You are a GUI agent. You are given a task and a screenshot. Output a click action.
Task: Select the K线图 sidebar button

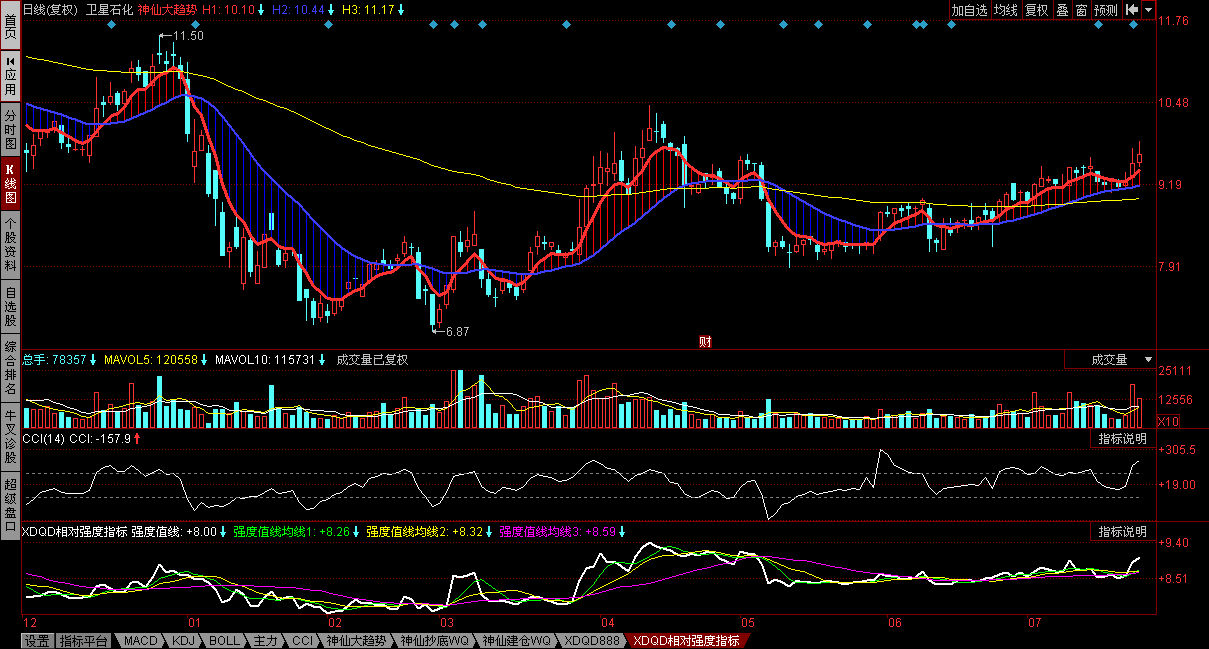point(10,183)
